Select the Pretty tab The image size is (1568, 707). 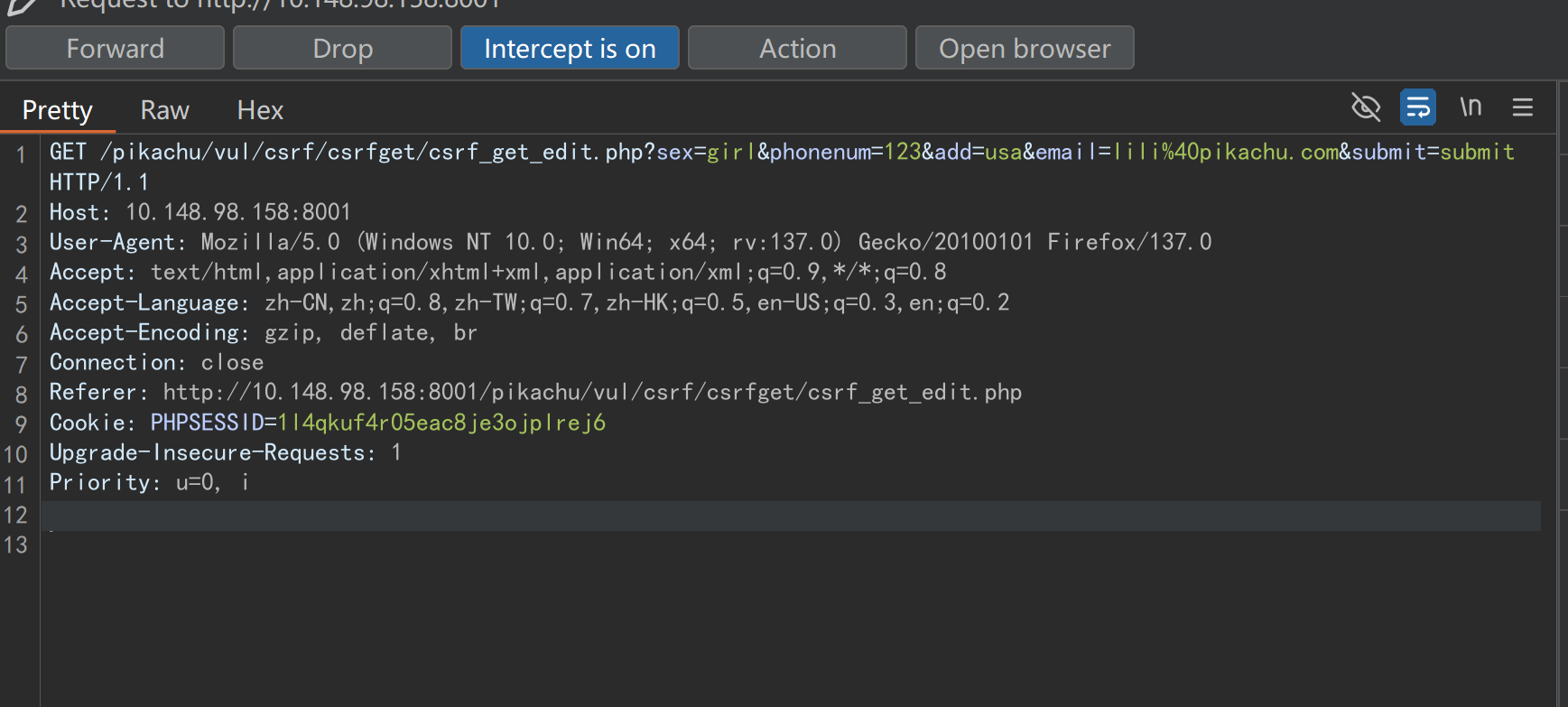tap(58, 110)
